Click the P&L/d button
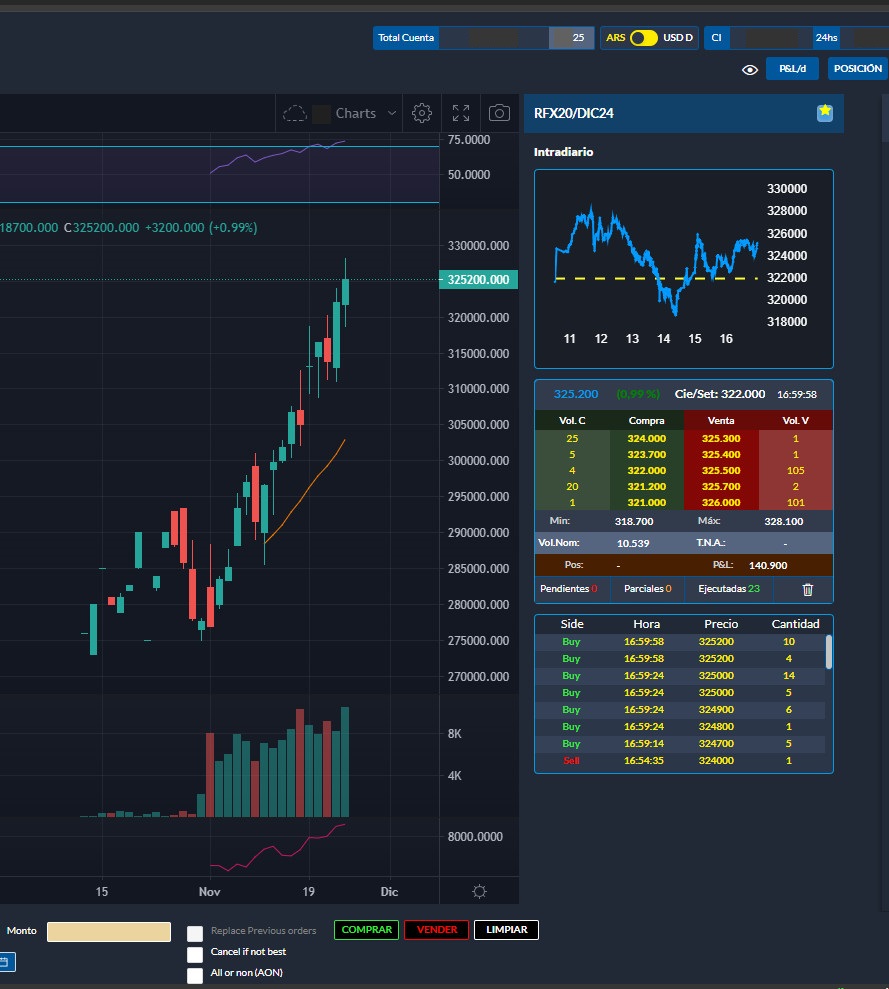 [792, 69]
